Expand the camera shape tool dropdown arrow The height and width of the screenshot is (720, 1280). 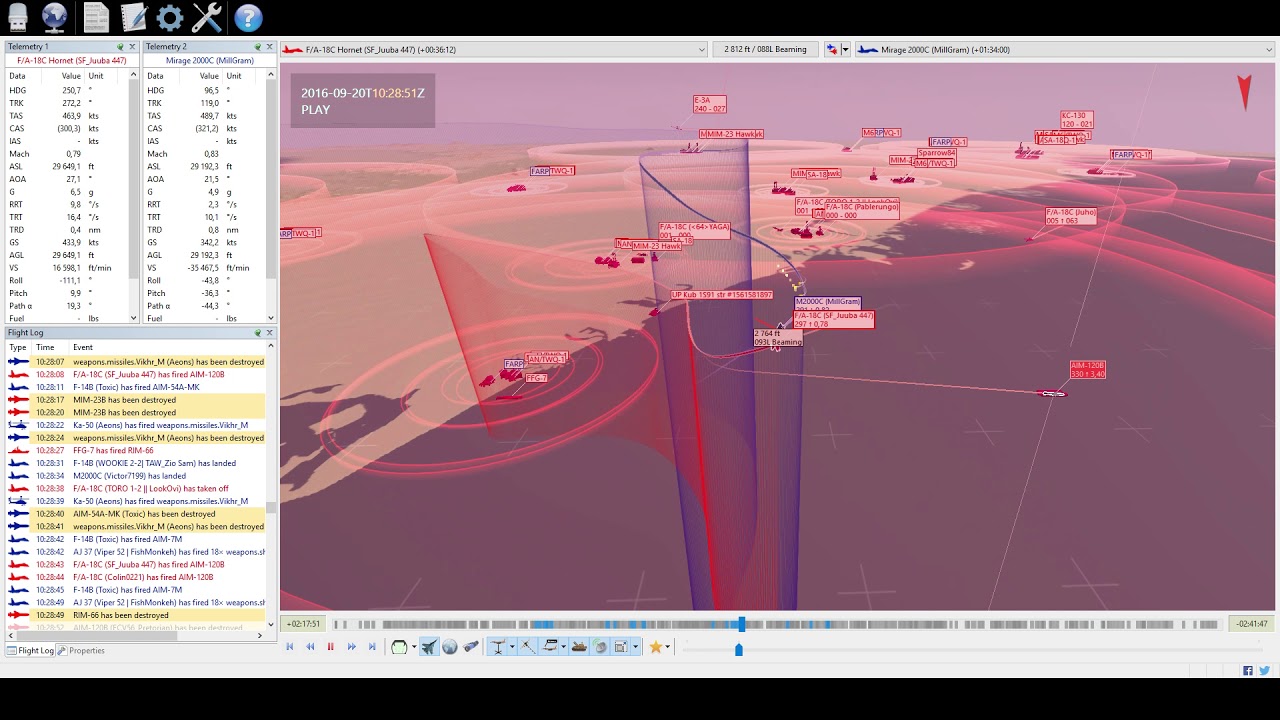coord(414,647)
